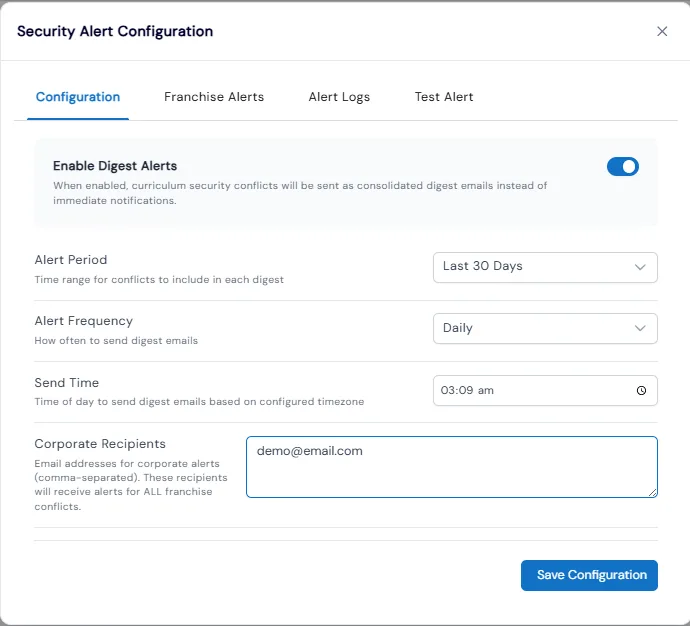Go to the Test Alert tab
This screenshot has height=626, width=690.
[444, 97]
